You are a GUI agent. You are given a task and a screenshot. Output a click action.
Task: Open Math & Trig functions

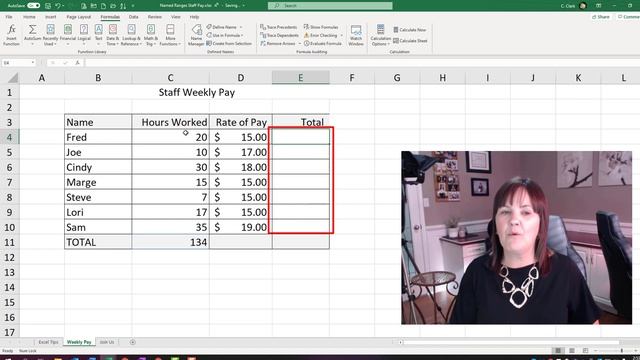151,35
